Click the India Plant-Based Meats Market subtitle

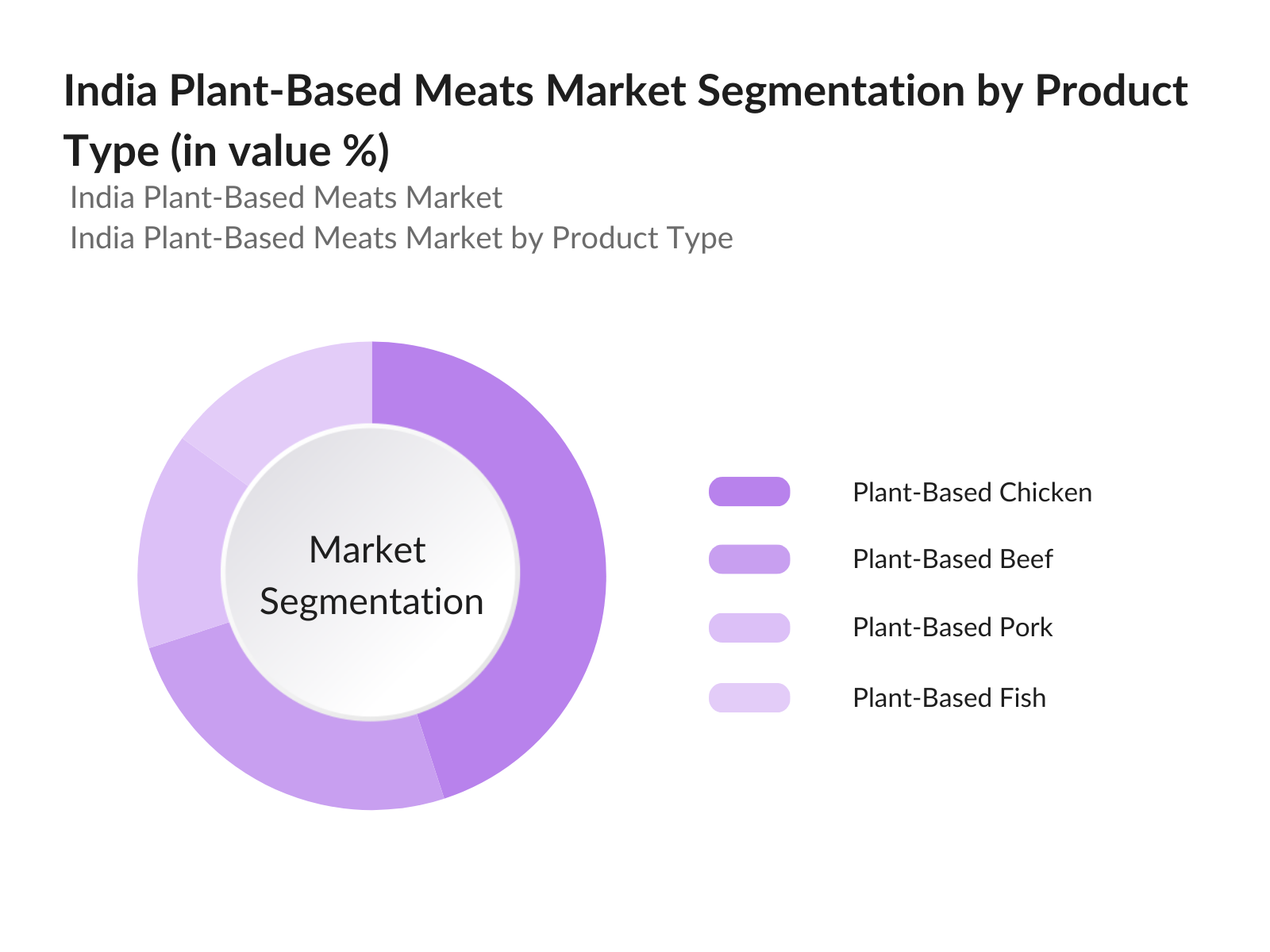point(286,198)
